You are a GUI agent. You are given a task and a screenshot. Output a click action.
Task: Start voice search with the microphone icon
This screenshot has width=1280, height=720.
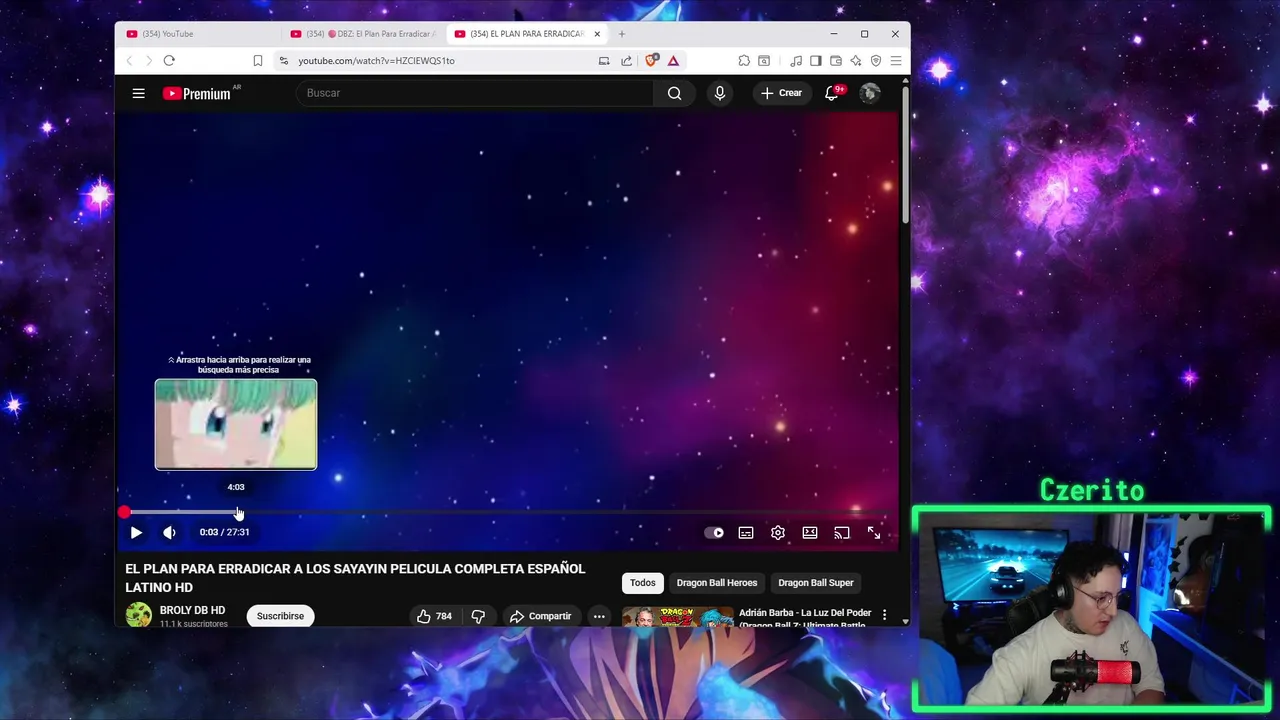click(x=719, y=93)
